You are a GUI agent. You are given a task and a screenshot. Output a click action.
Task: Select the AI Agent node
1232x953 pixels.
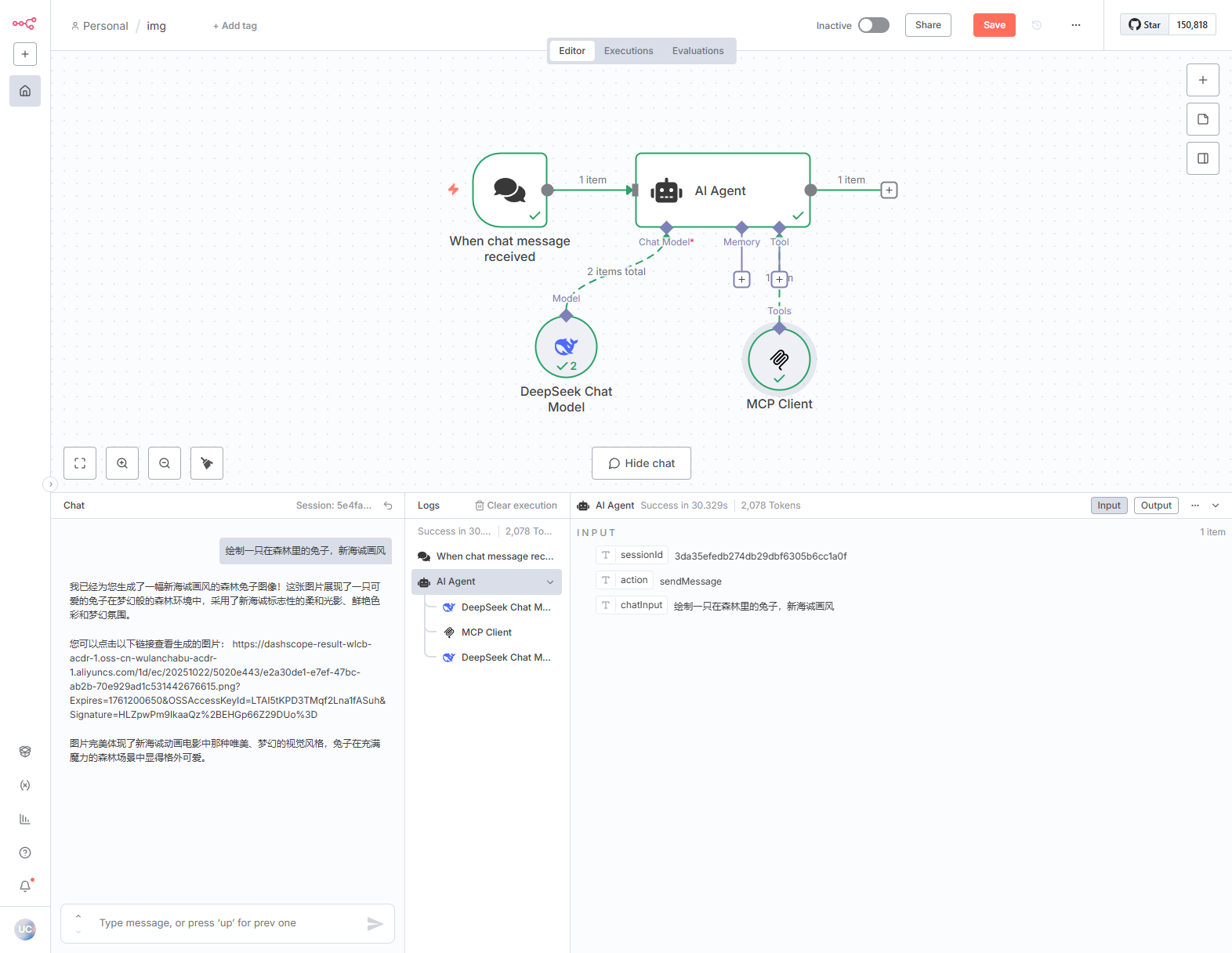point(723,190)
